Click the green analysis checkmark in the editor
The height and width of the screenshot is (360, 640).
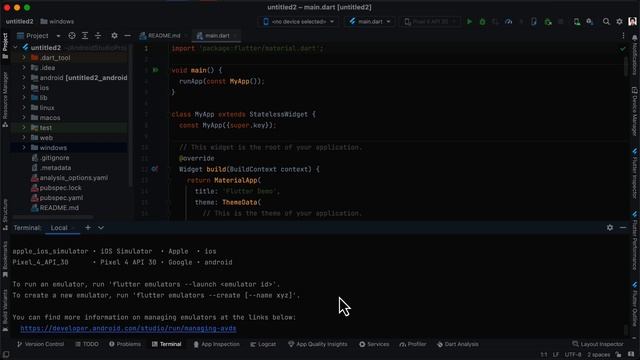click(x=622, y=49)
